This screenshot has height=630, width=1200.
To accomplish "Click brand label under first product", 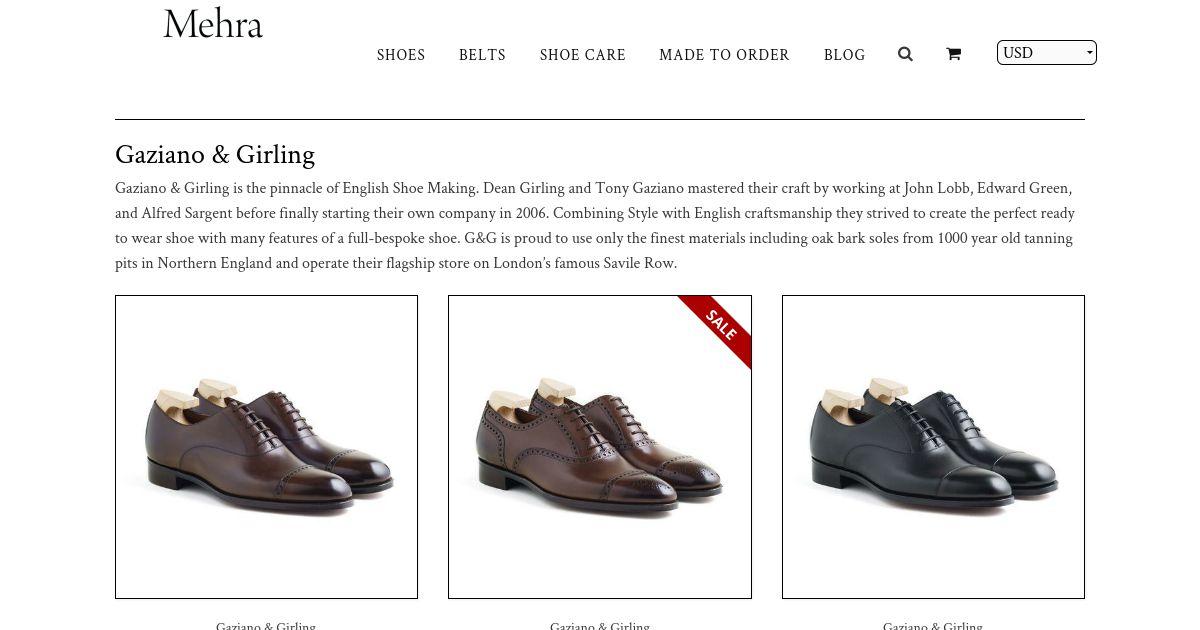I will [x=266, y=625].
